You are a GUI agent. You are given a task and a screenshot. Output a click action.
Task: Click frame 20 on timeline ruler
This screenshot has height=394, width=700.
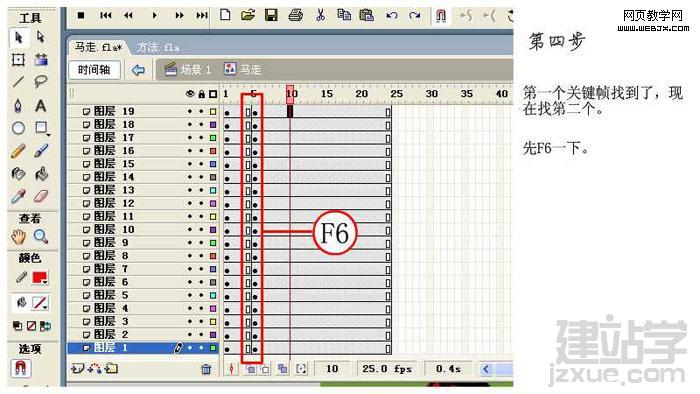click(x=362, y=94)
